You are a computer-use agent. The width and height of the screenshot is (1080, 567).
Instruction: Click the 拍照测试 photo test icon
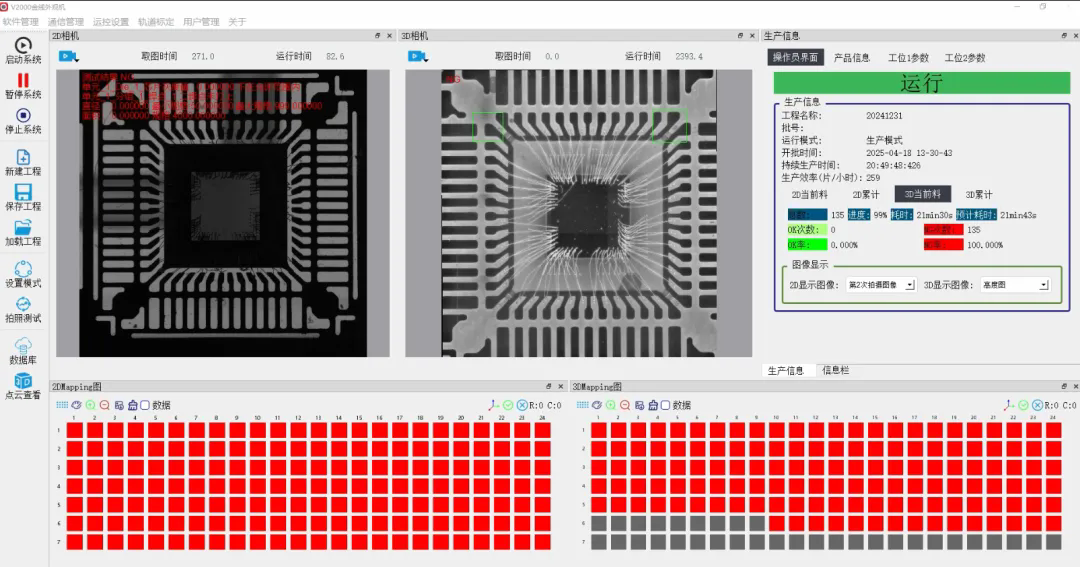pos(23,304)
